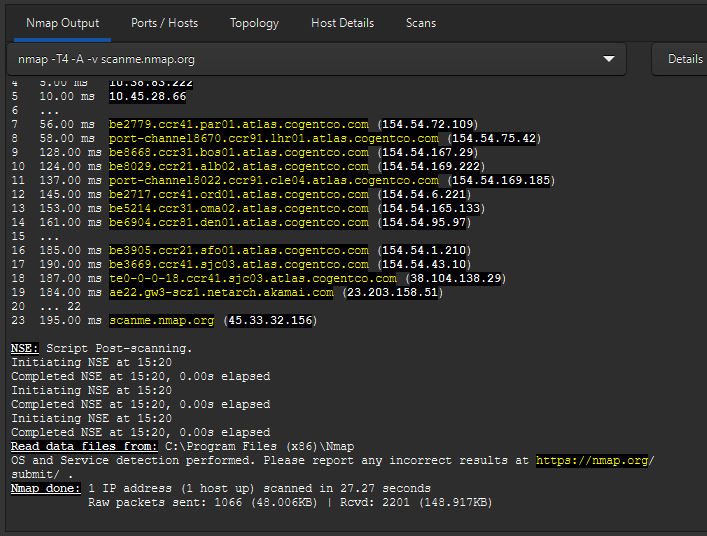This screenshot has width=707, height=536.
Task: Click IP address 154.54.169.222
Action: pyautogui.click(x=431, y=166)
